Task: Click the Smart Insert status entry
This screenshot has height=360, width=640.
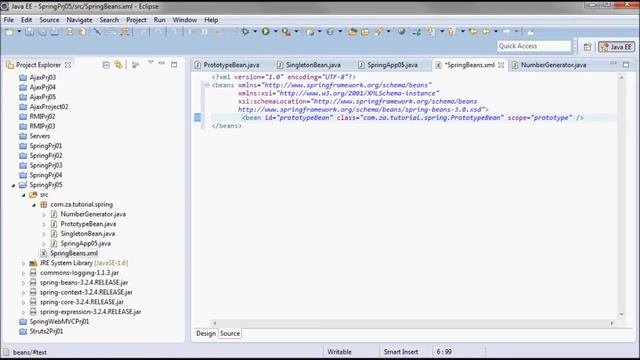Action: tap(401, 352)
